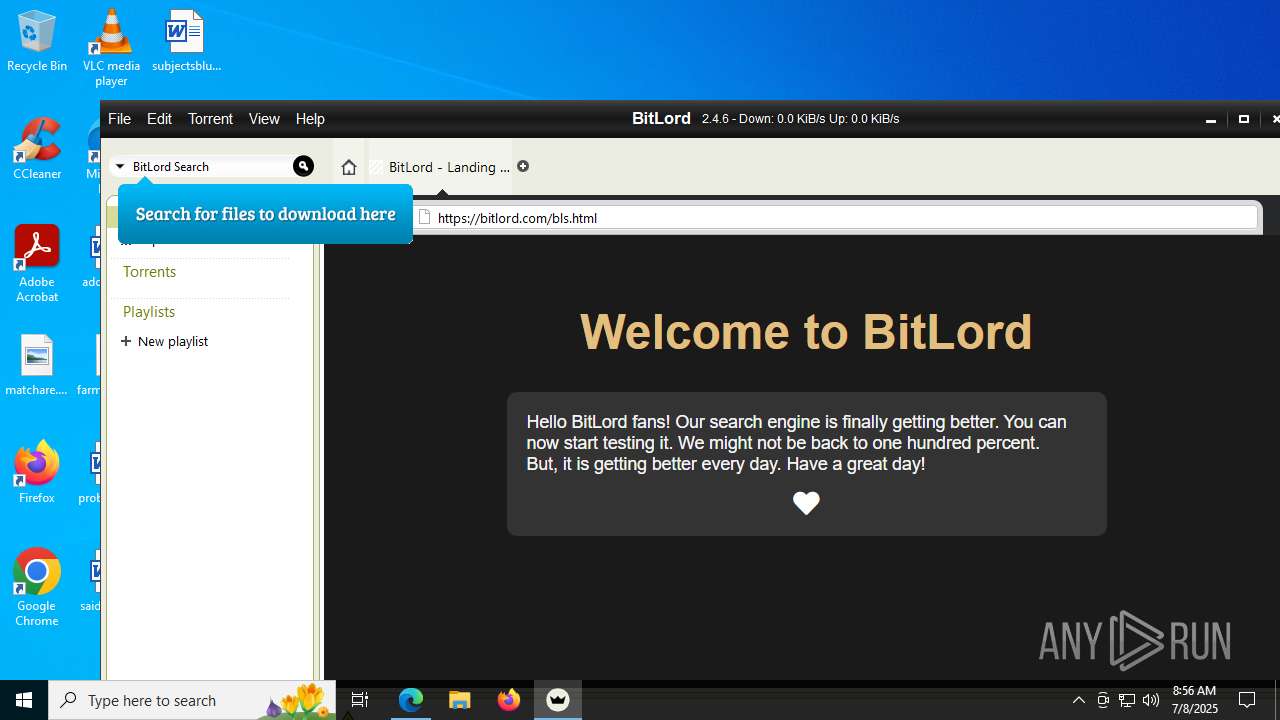Open Microsoft Edge from the taskbar
The height and width of the screenshot is (720, 1280).
point(411,700)
